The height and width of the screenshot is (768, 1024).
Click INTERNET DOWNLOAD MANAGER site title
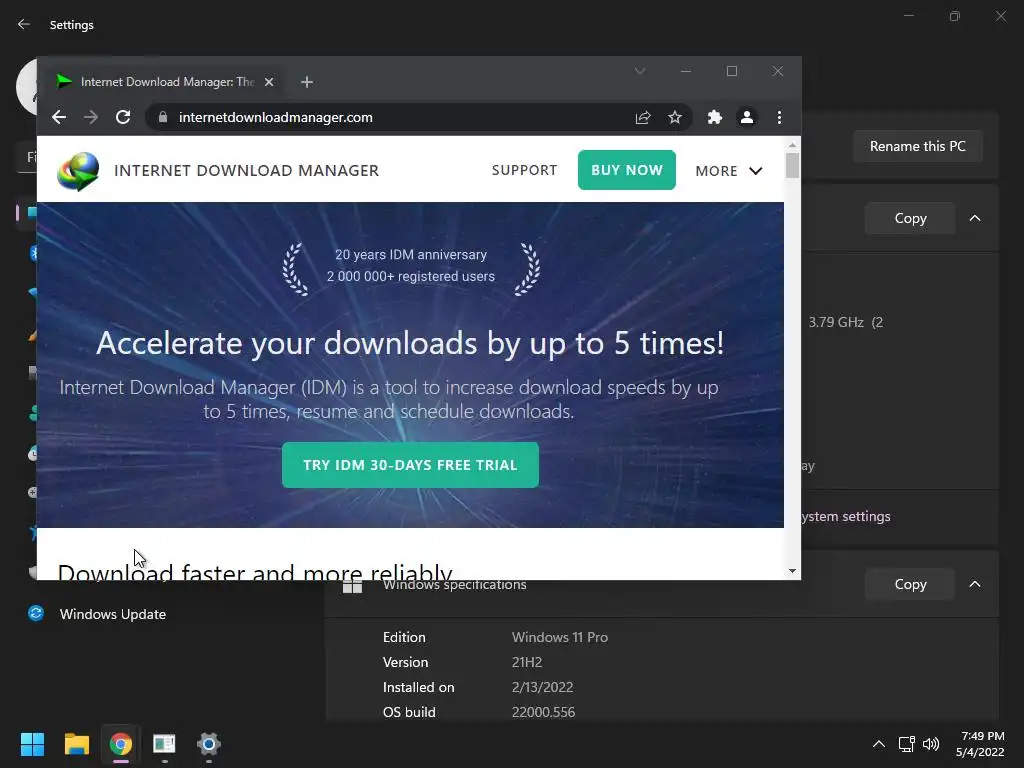coord(246,170)
